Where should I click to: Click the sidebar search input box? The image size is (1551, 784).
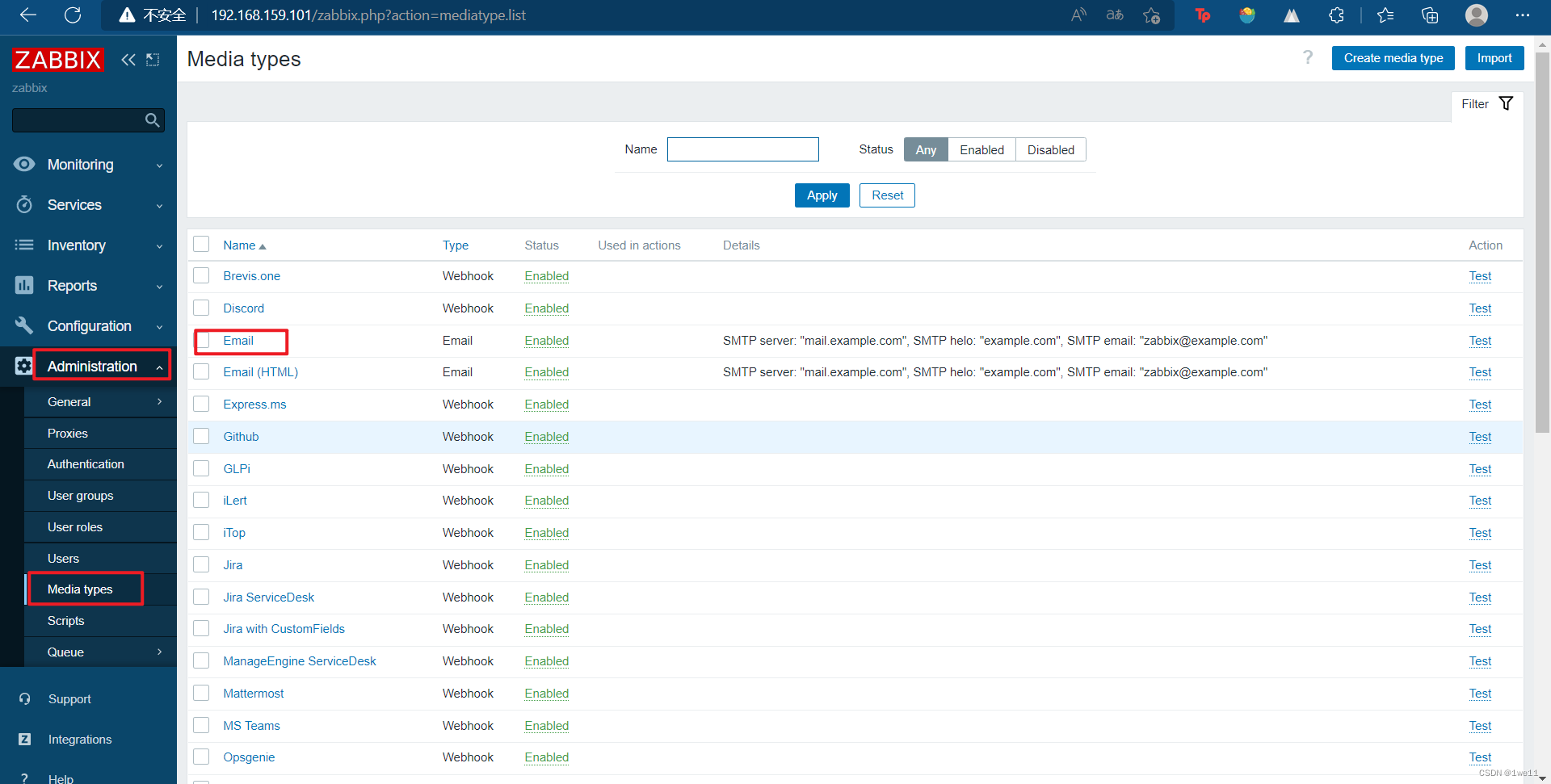(x=88, y=120)
